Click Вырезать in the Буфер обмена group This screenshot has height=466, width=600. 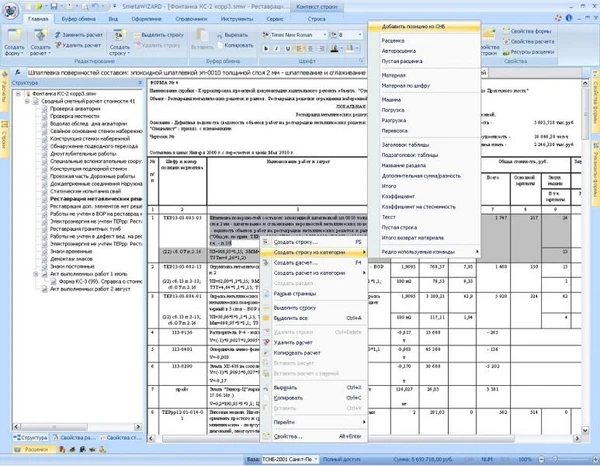point(233,35)
